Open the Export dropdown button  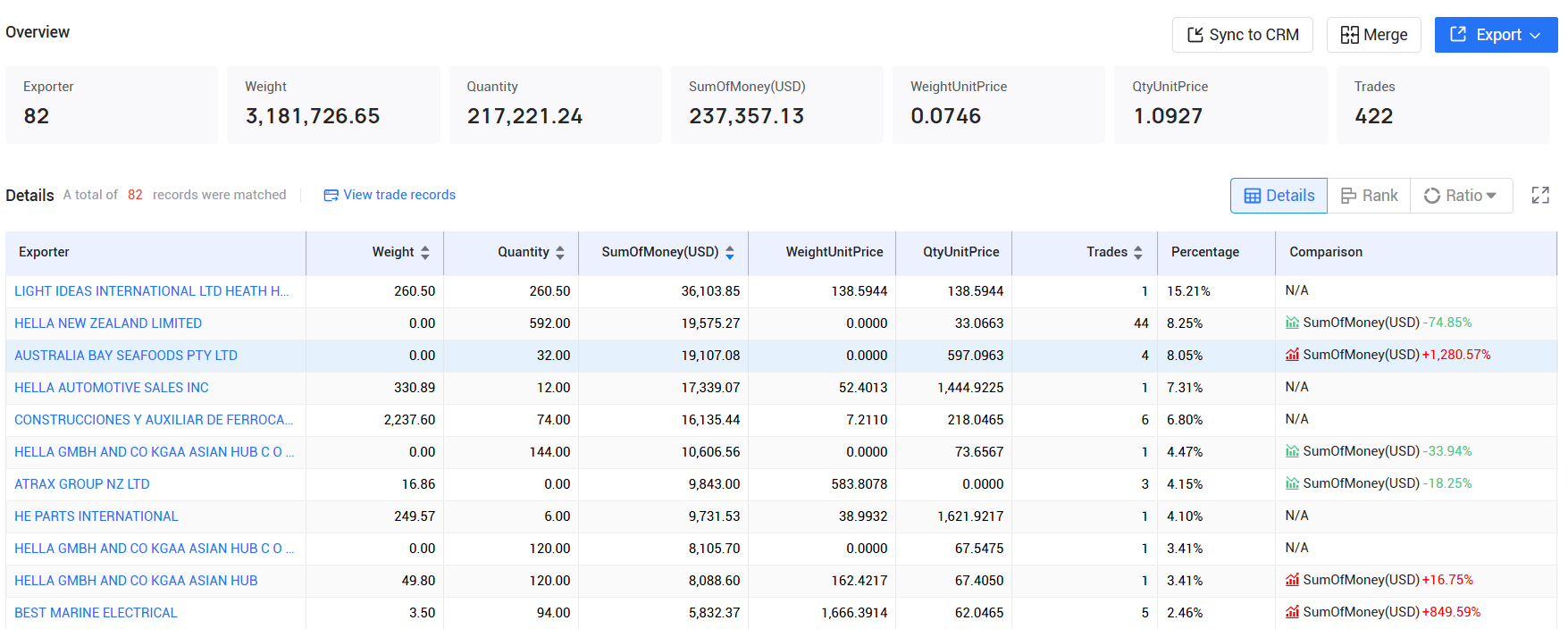click(x=1496, y=35)
